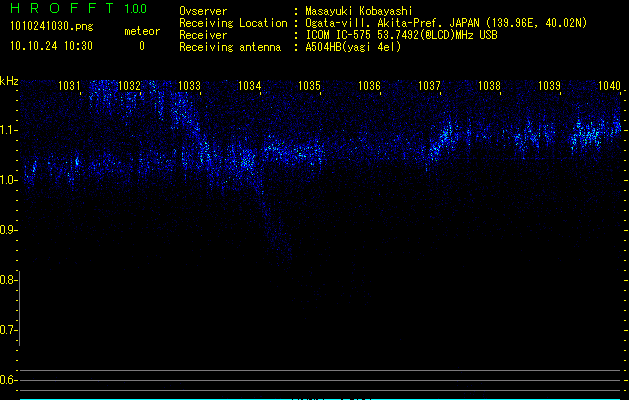Click the 1036 time marker
The height and width of the screenshot is (400, 629).
pyautogui.click(x=369, y=86)
